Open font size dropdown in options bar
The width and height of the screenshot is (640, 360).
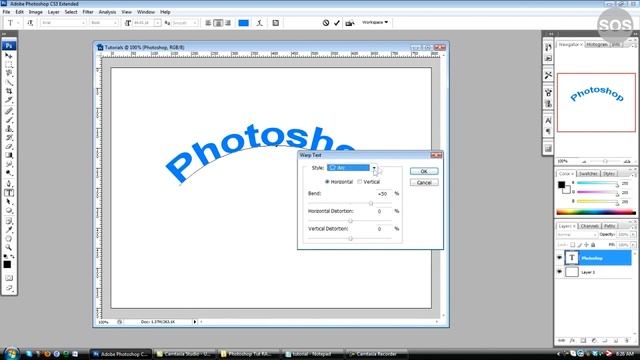[x=158, y=23]
